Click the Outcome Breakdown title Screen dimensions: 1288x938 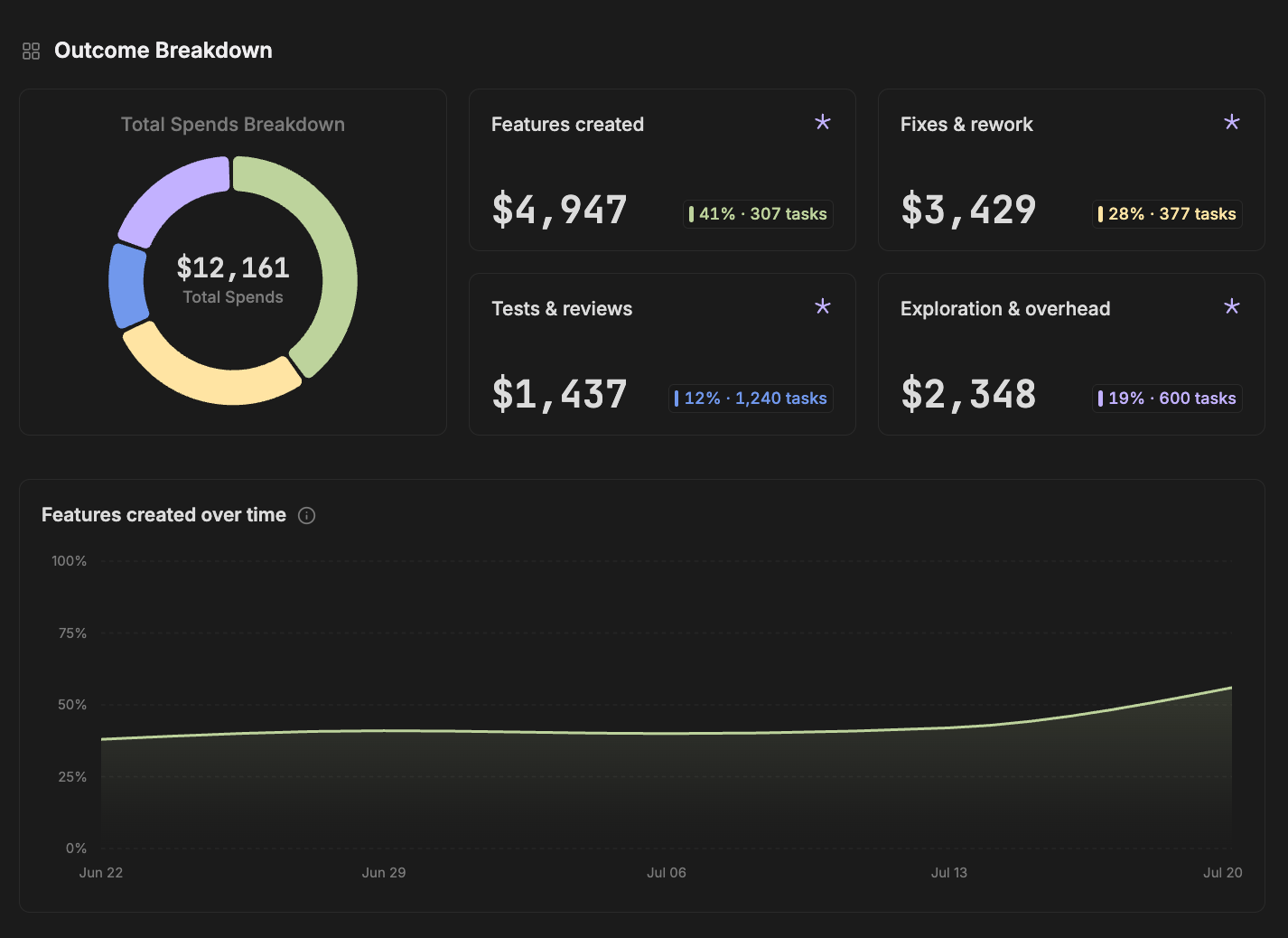163,51
